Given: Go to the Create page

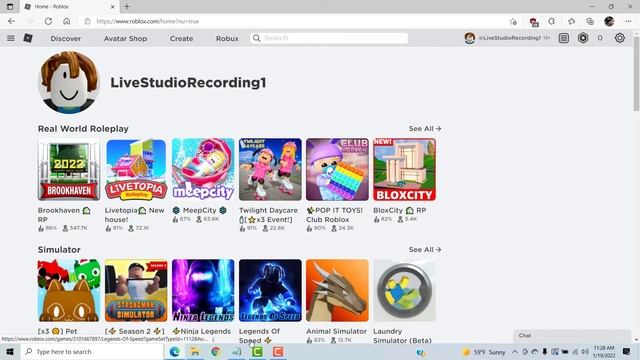Looking at the screenshot, I should 181,38.
